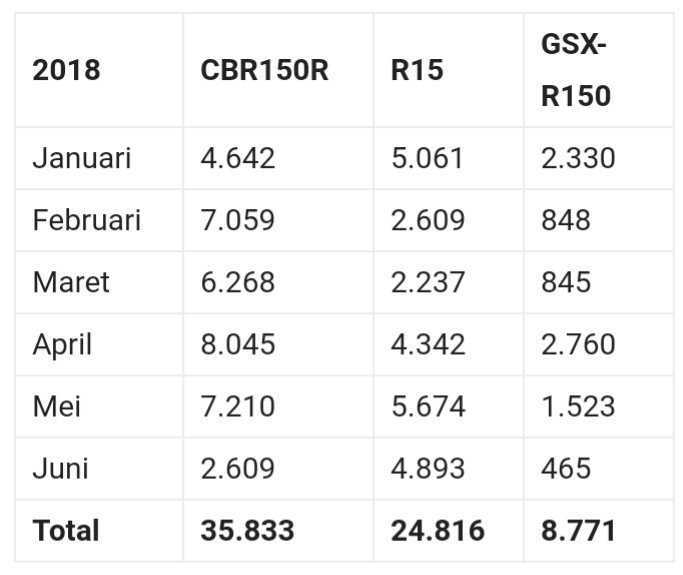Click the Total row label
683x575 pixels.
point(65,530)
